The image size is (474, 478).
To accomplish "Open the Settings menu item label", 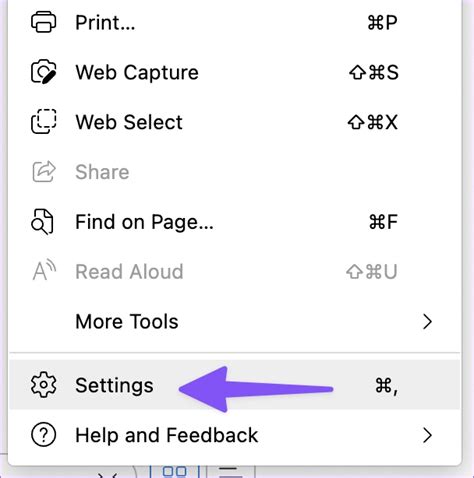I will pos(114,386).
